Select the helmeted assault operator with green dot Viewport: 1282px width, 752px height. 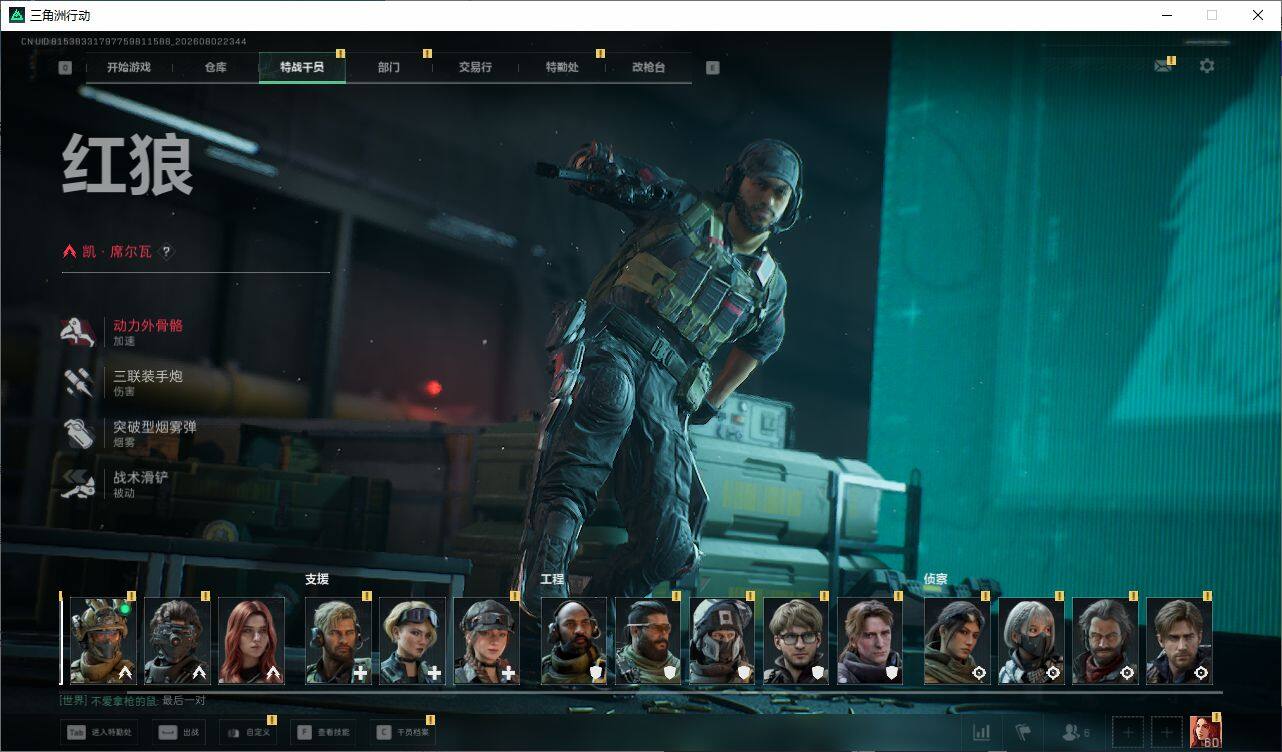pos(103,641)
